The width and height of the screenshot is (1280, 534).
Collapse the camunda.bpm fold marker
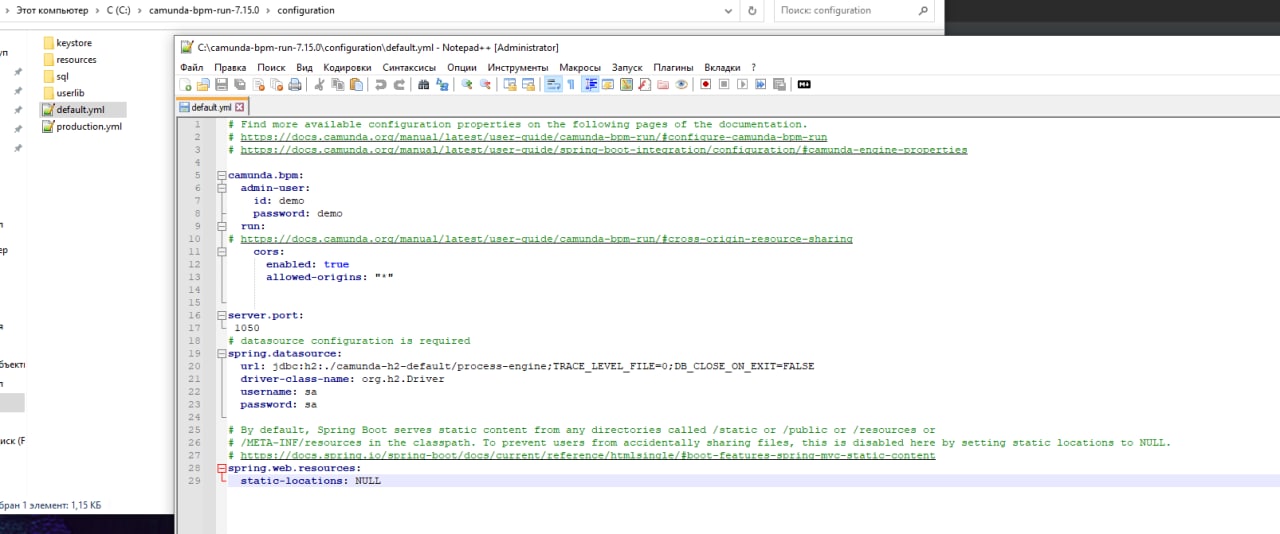221,175
